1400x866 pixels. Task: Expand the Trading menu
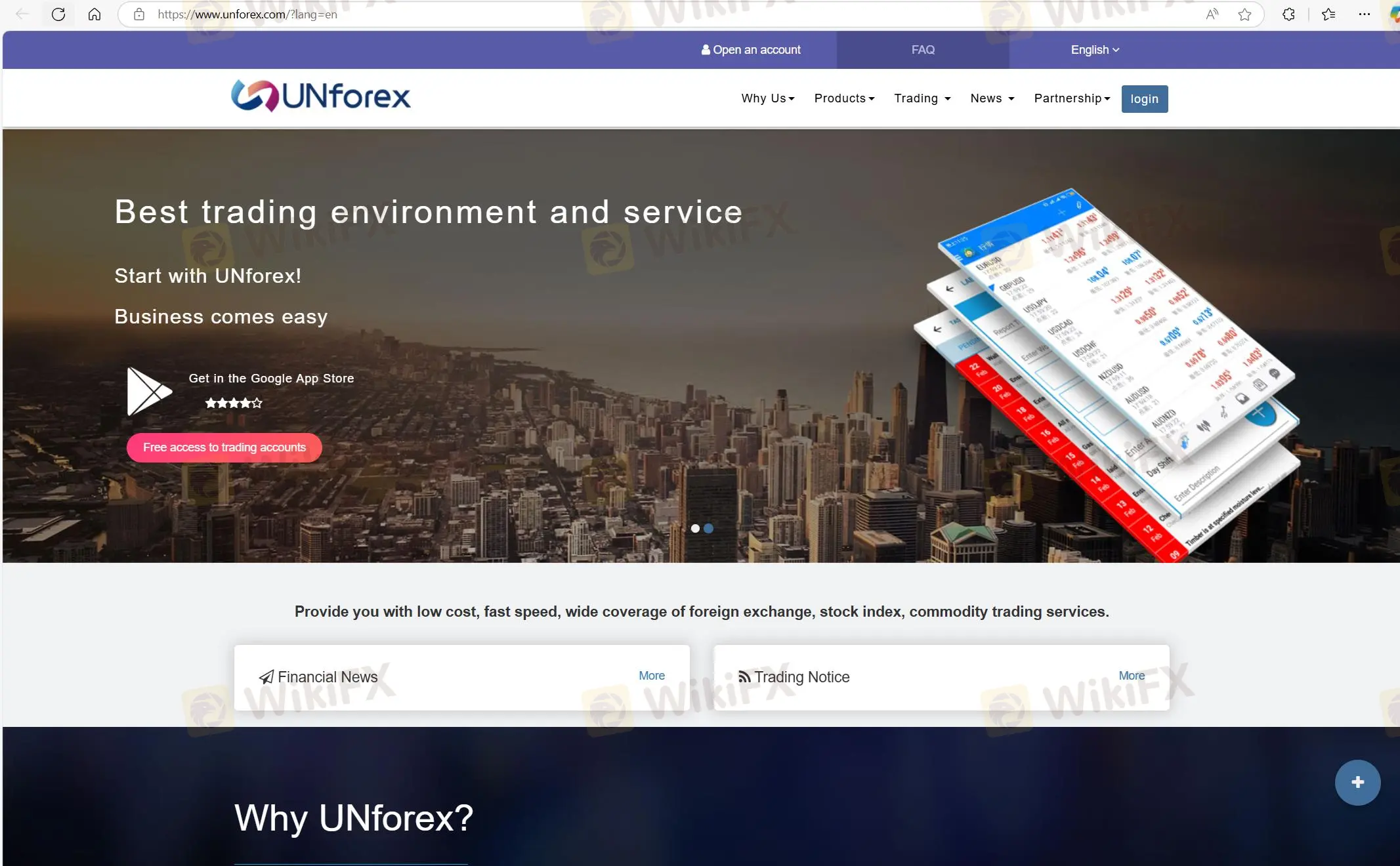(922, 98)
